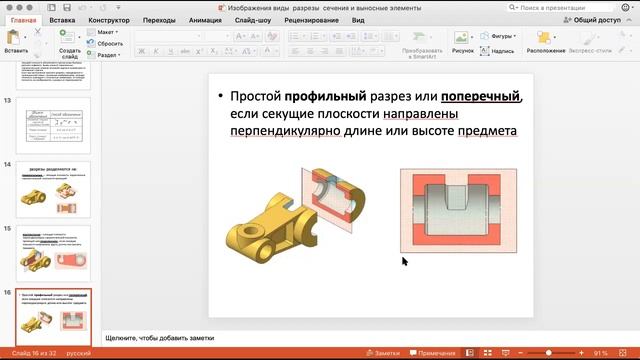Open the Конструктор tab
The width and height of the screenshot is (640, 360).
point(109,20)
